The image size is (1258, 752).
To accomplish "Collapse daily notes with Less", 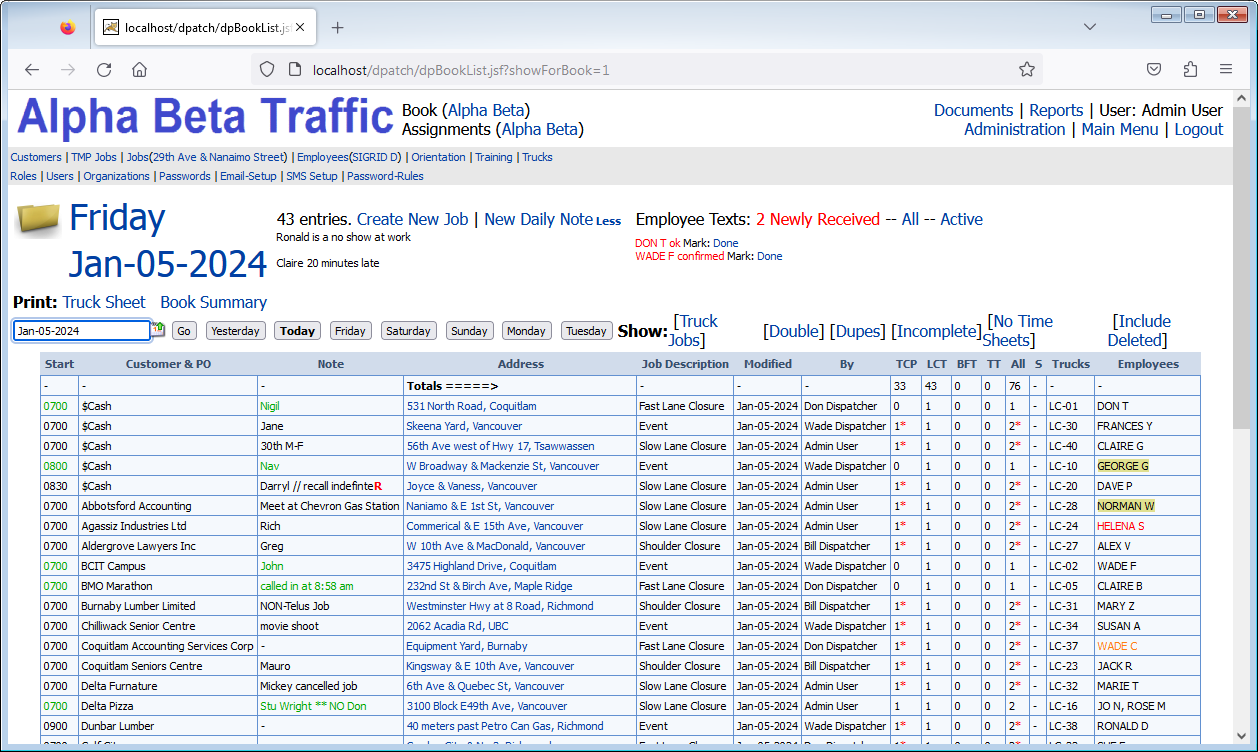I will click(608, 221).
